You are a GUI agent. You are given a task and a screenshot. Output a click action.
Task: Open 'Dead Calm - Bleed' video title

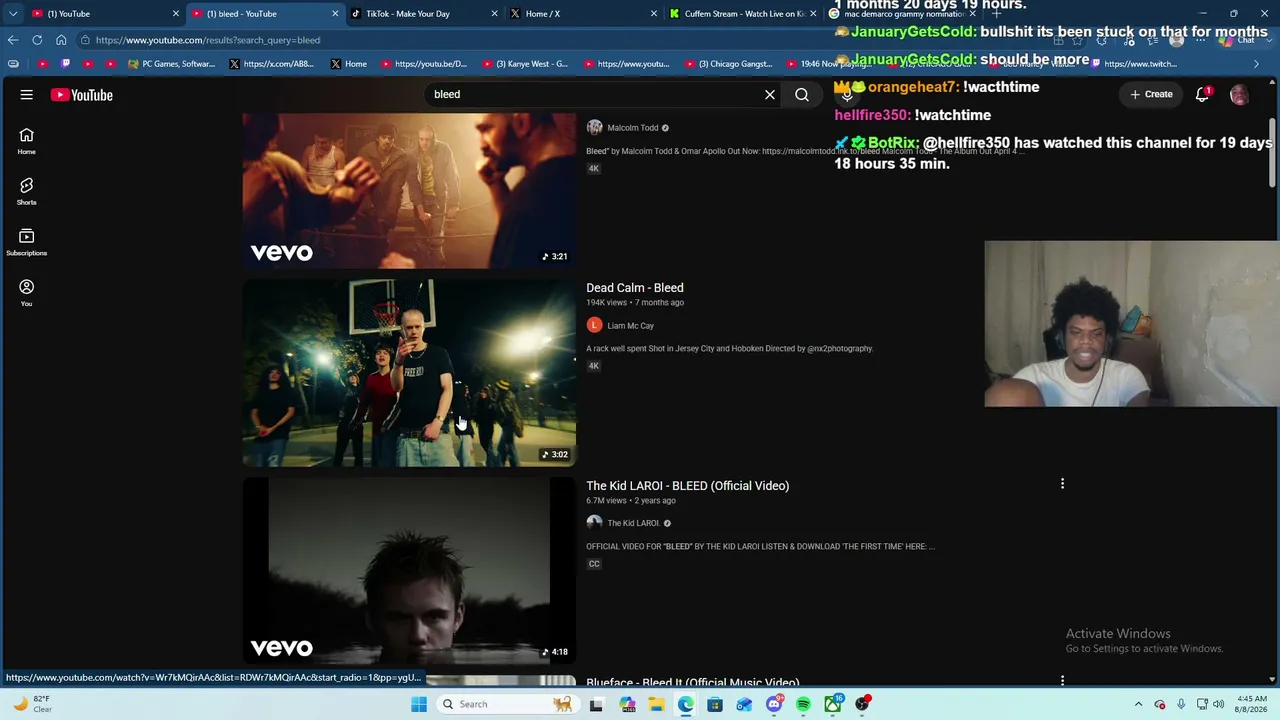click(x=635, y=288)
